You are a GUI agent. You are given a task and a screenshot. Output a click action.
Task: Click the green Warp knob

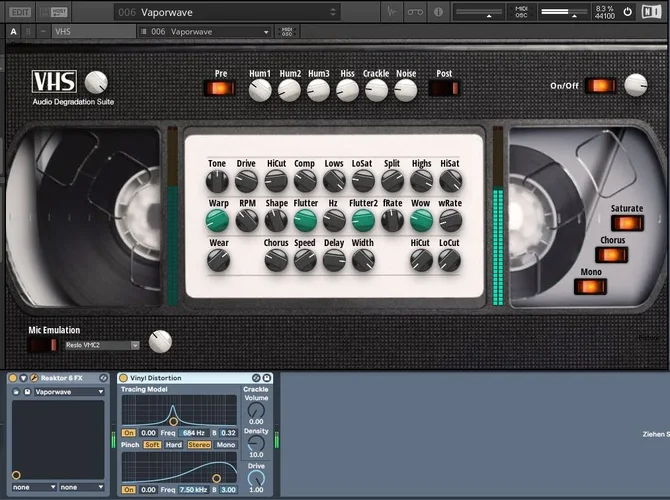[217, 221]
